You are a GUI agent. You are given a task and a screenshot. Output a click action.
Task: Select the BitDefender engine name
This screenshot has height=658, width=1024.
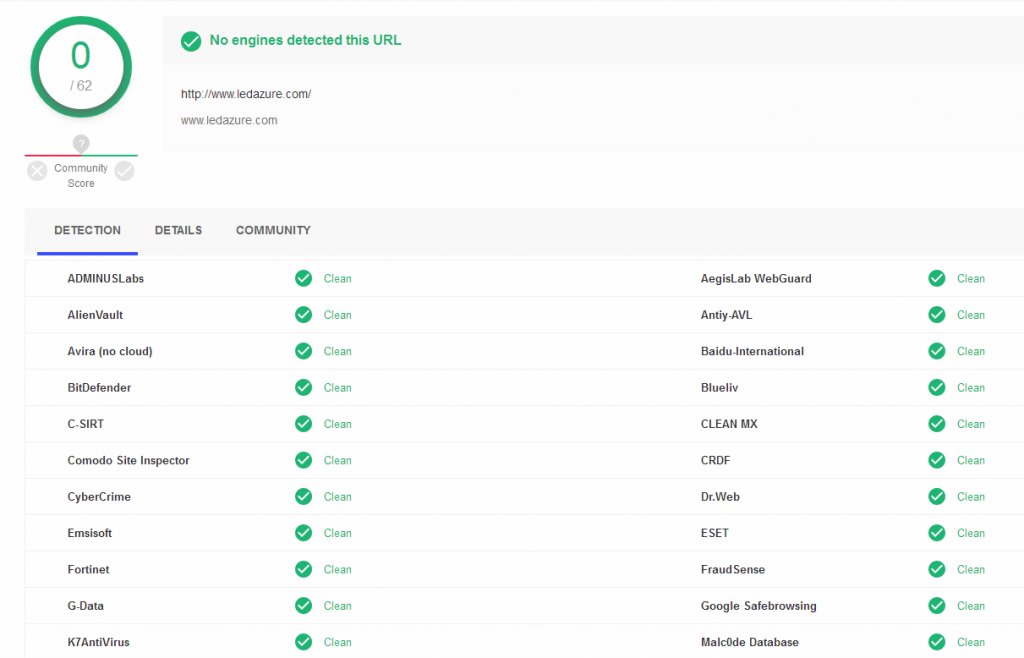pyautogui.click(x=99, y=388)
